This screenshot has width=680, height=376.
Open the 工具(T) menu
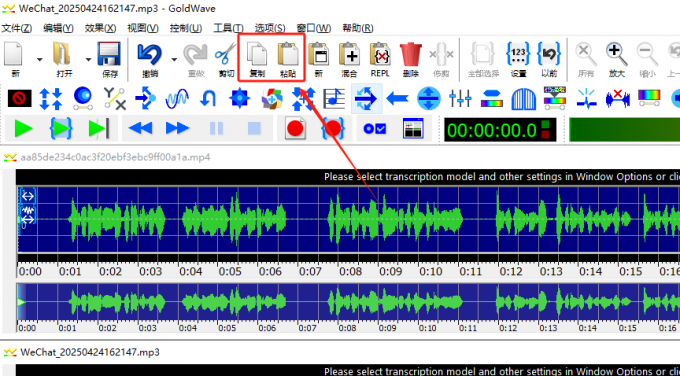click(x=228, y=29)
